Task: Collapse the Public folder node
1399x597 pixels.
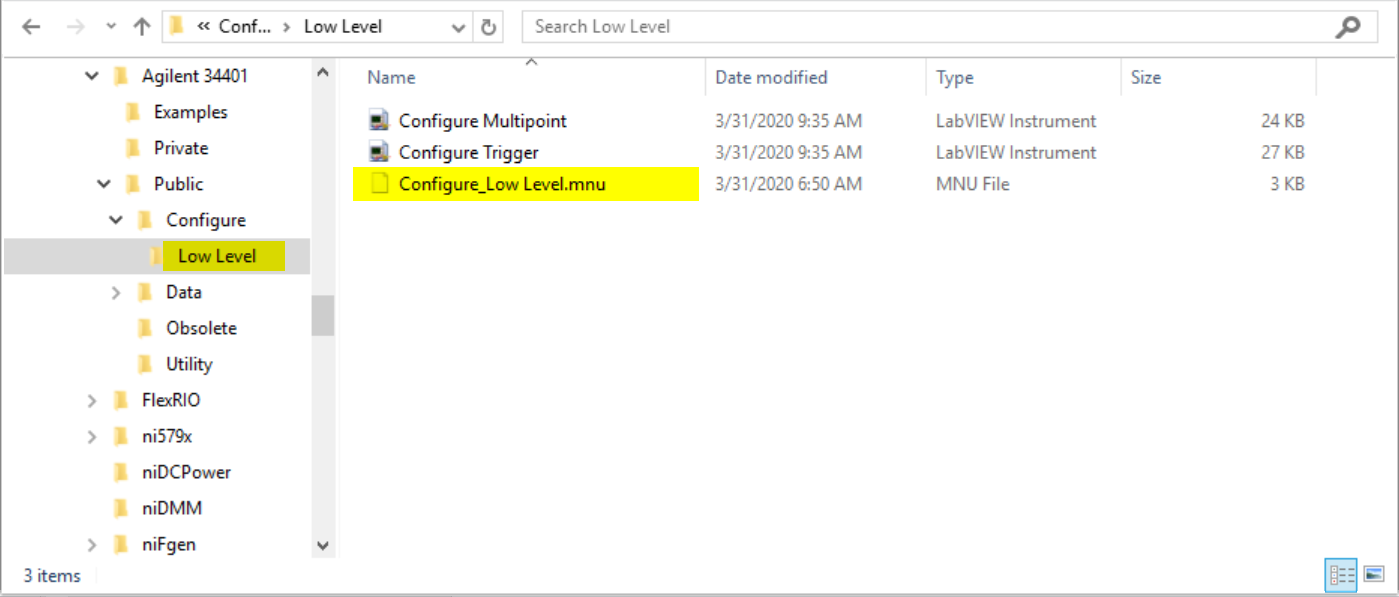Action: click(x=104, y=184)
